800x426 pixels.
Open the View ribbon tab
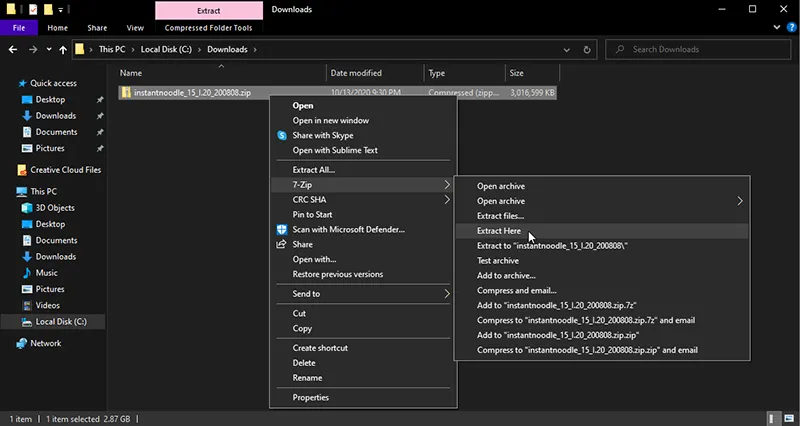135,28
